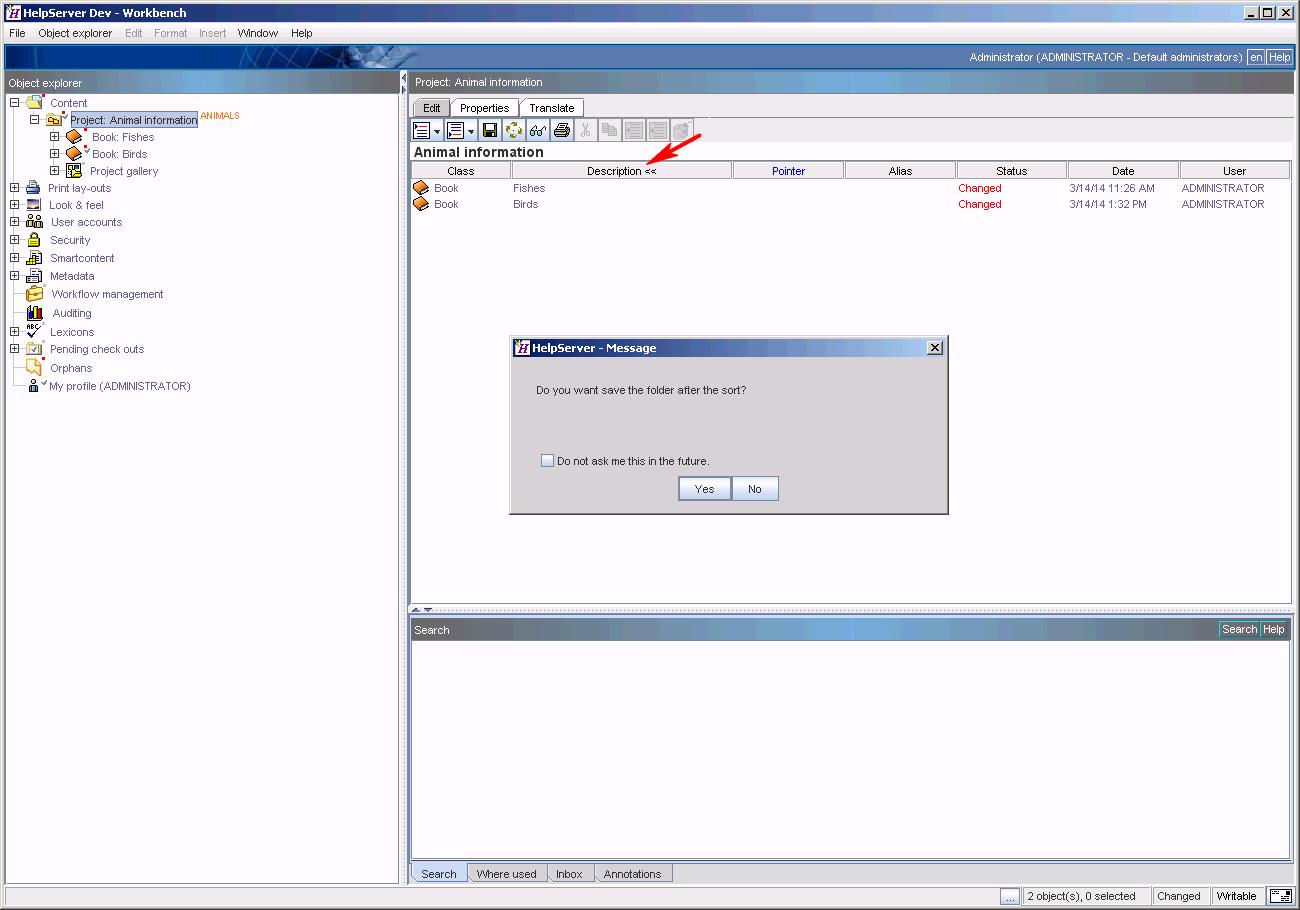This screenshot has height=910, width=1300.
Task: Click the Print lay-outs printer icon
Action: pos(33,188)
